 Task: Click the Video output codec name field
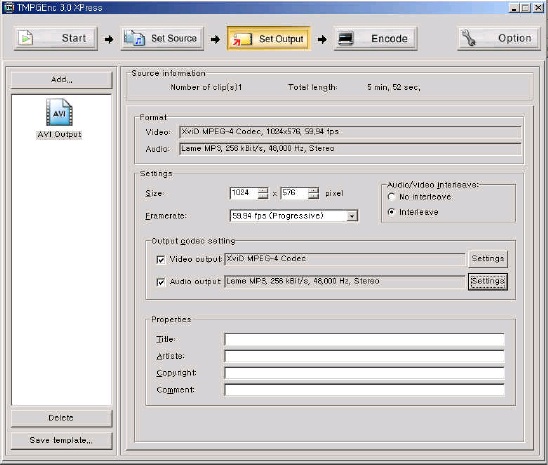pos(345,259)
